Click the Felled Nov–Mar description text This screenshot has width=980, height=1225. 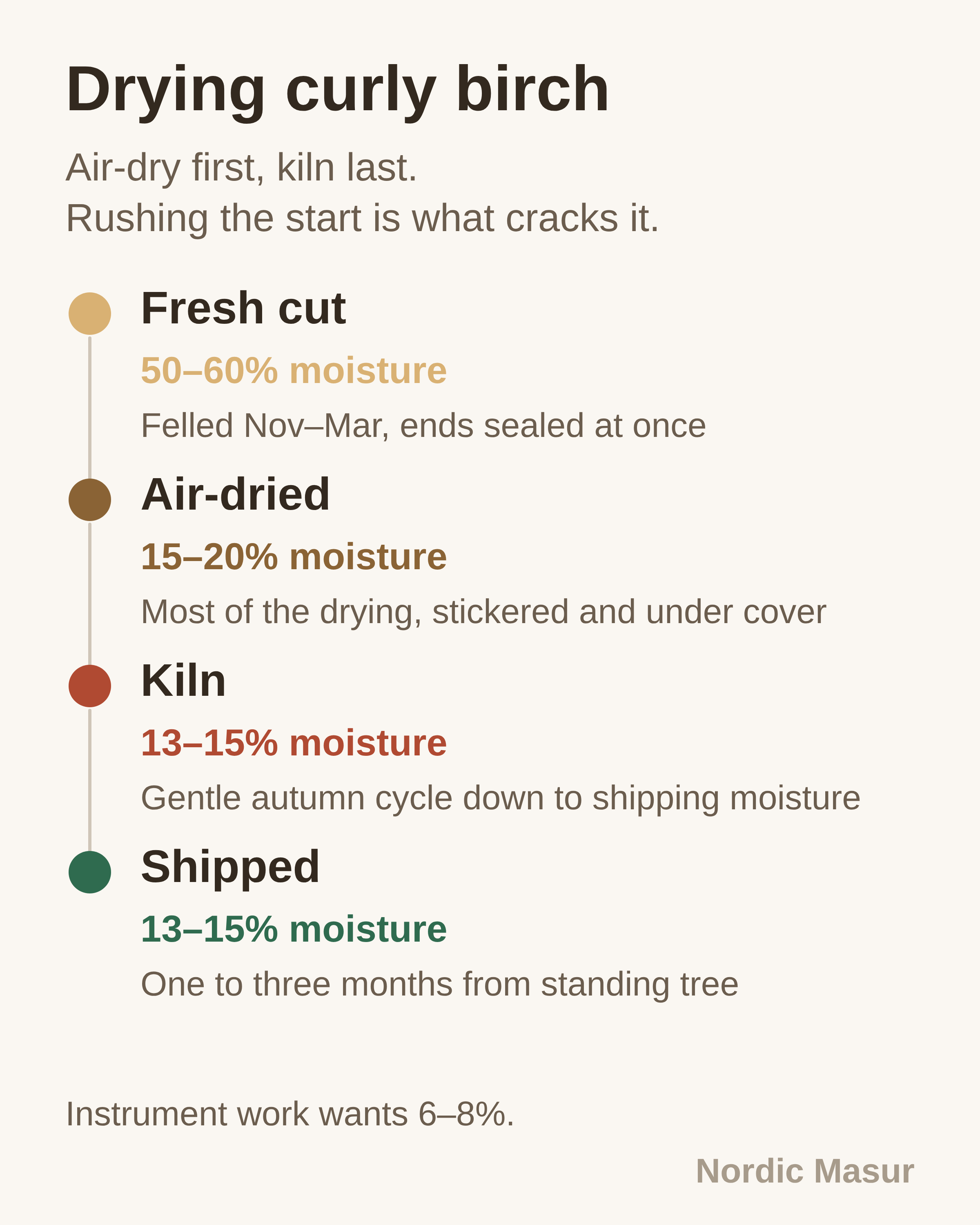point(423,425)
